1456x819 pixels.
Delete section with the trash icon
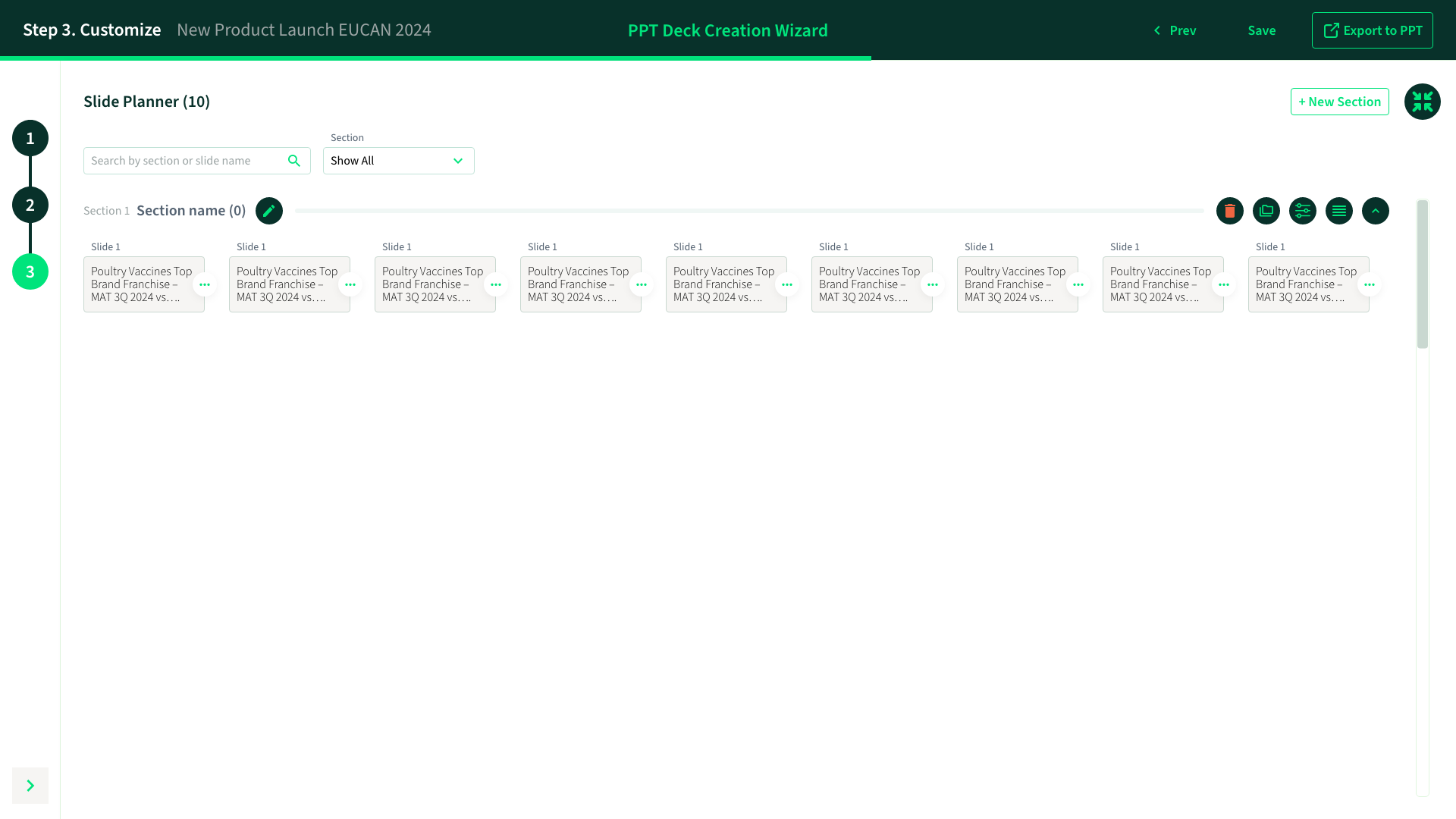pyautogui.click(x=1230, y=211)
